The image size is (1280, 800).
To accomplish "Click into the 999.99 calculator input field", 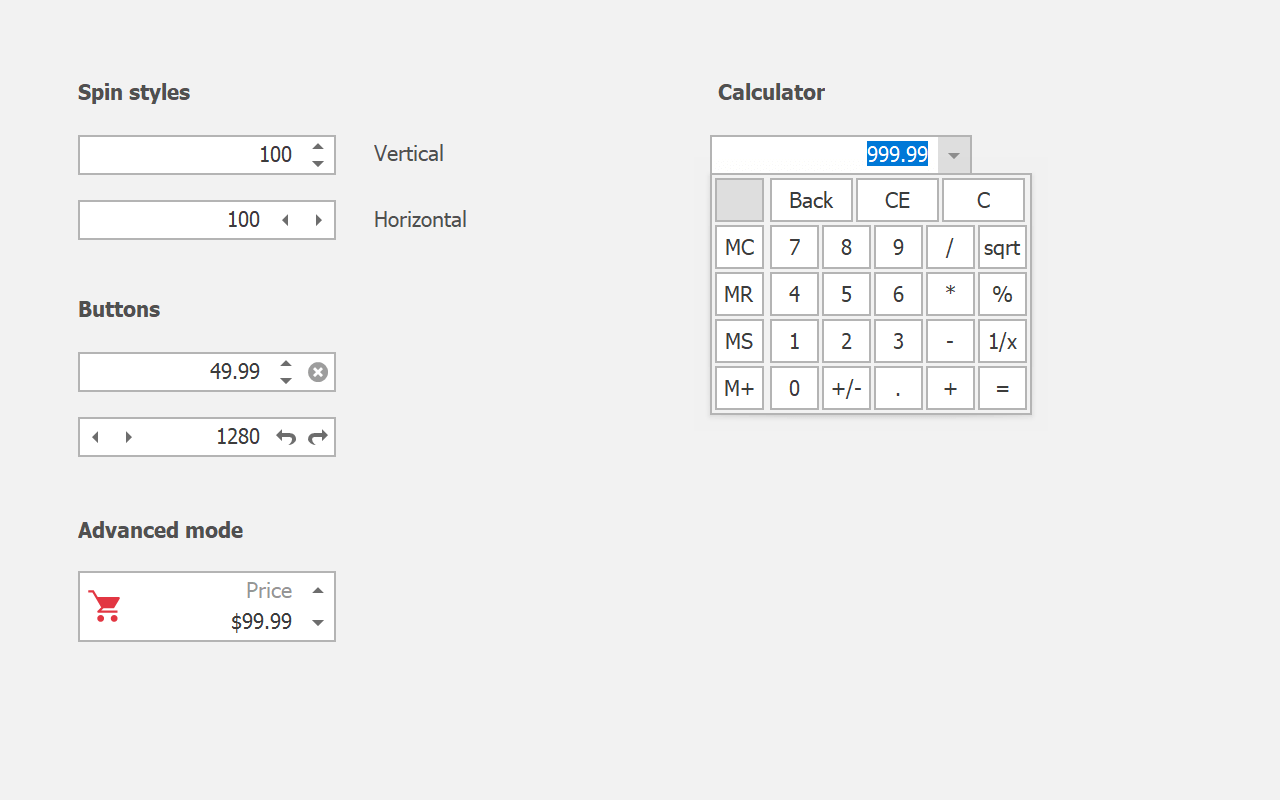I will (x=790, y=155).
